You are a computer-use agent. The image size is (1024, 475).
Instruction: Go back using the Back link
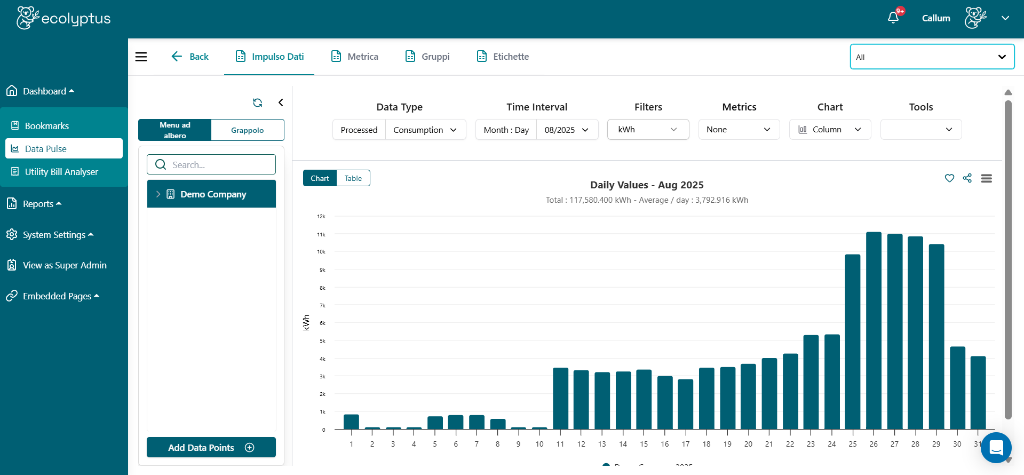point(190,57)
